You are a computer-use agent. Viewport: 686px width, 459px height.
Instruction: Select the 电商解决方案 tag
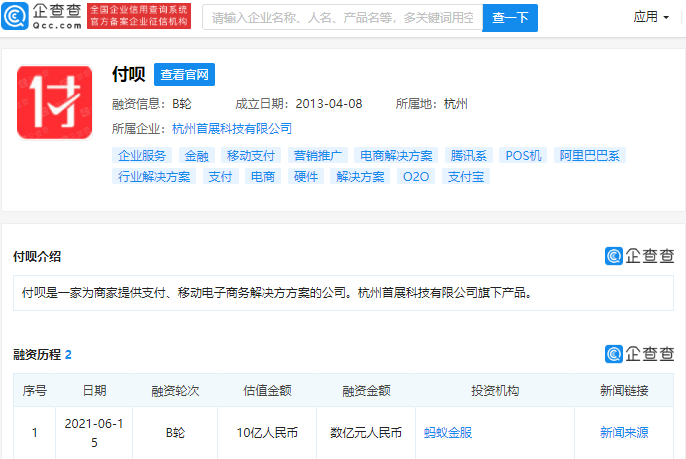396,155
